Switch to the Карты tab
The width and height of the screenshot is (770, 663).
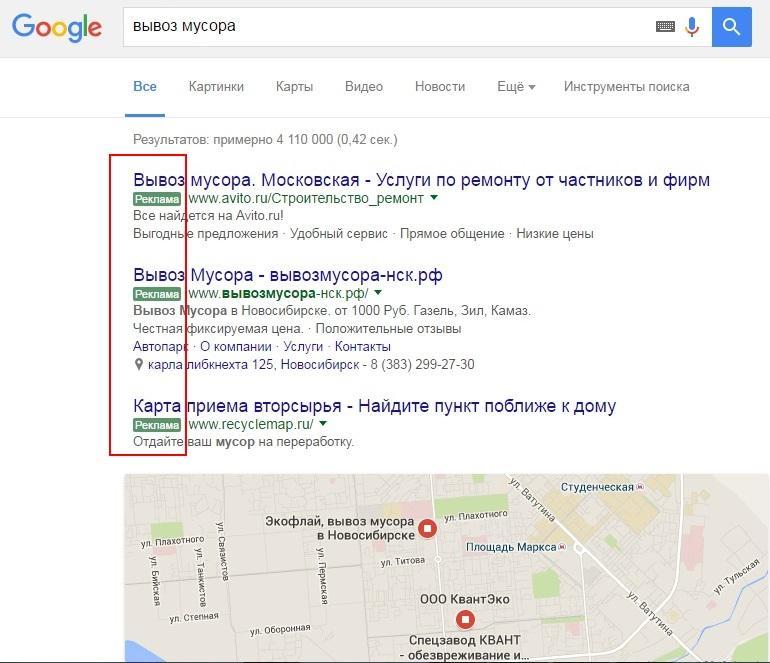[294, 87]
